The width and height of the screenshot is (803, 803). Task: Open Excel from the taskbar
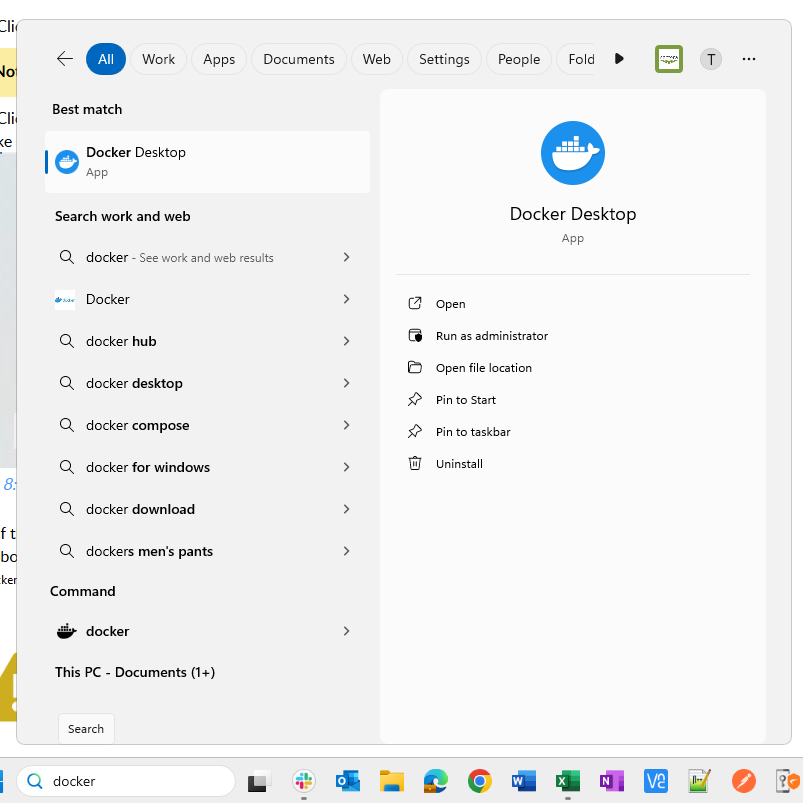pos(568,781)
